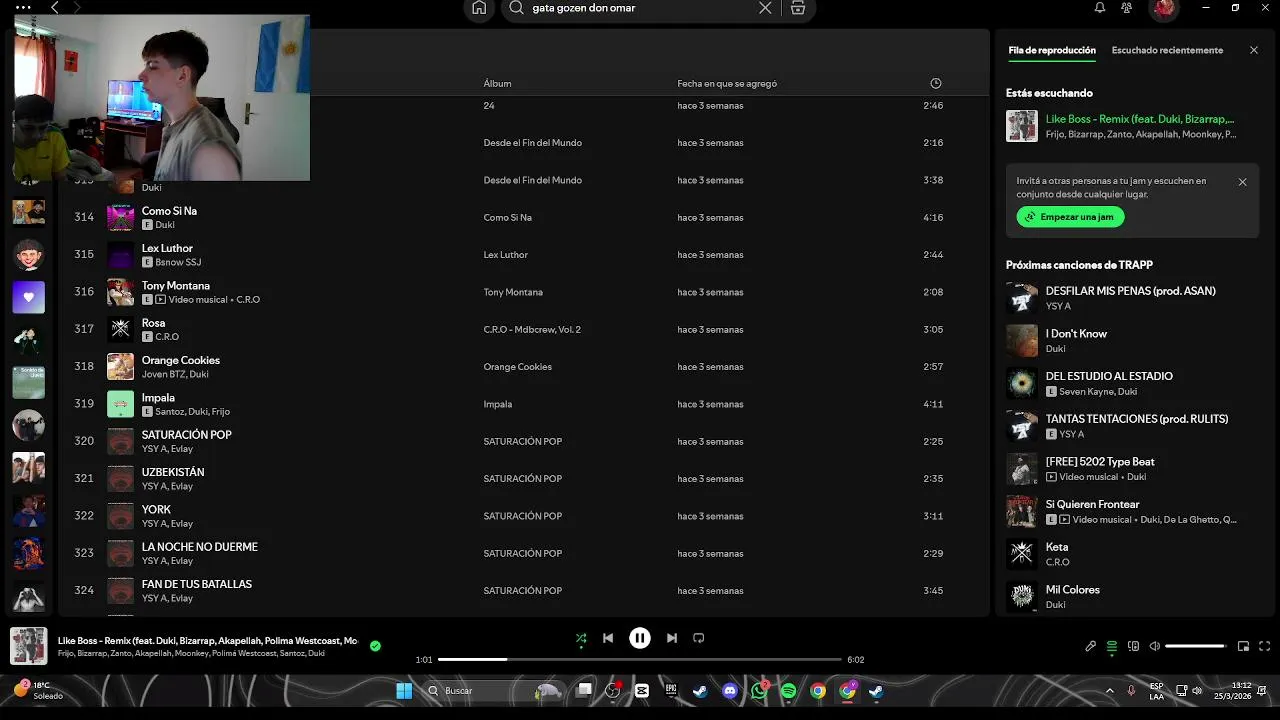Open Spotify taskbar icon
The width and height of the screenshot is (1280, 720).
click(x=789, y=691)
